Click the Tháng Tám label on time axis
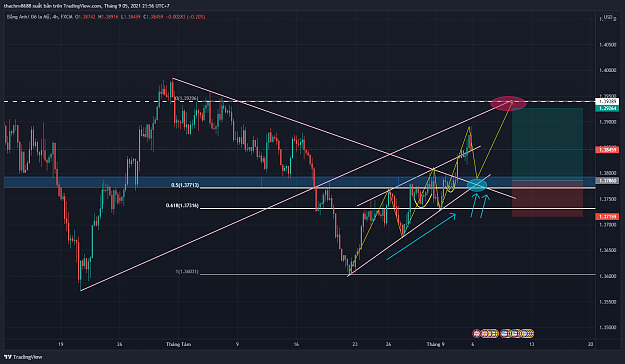The image size is (625, 364). (x=178, y=344)
